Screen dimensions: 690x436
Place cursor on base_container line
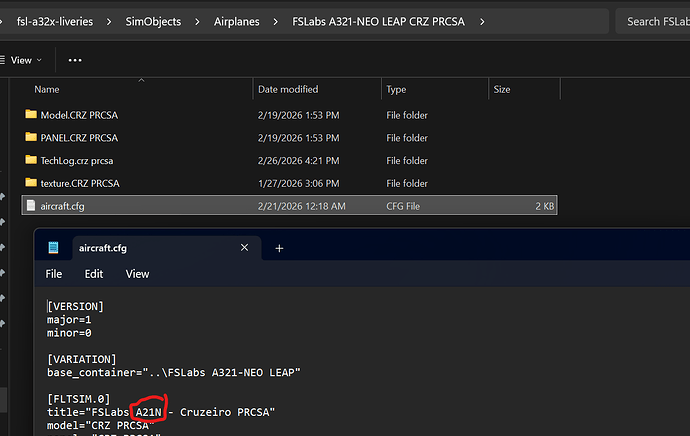point(174,373)
